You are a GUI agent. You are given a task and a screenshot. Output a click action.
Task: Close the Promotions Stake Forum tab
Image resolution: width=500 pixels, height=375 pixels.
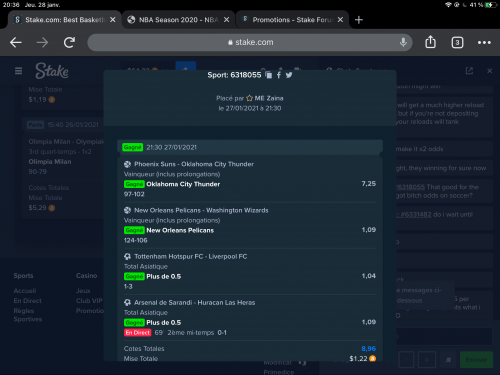coord(340,20)
